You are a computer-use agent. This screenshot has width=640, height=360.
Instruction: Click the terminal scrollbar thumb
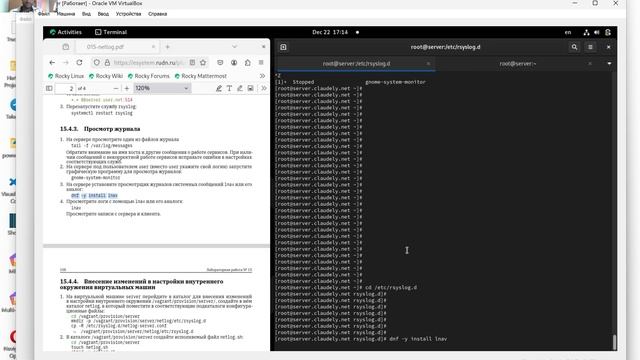pos(614,342)
